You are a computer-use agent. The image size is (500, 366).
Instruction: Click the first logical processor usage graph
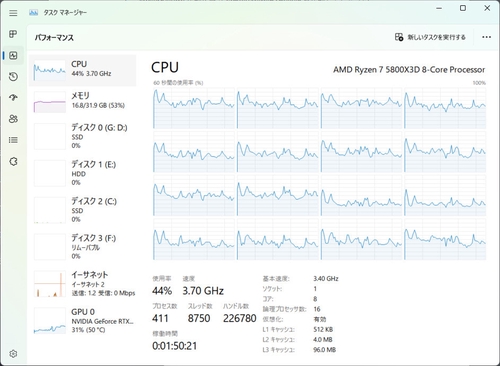194,108
